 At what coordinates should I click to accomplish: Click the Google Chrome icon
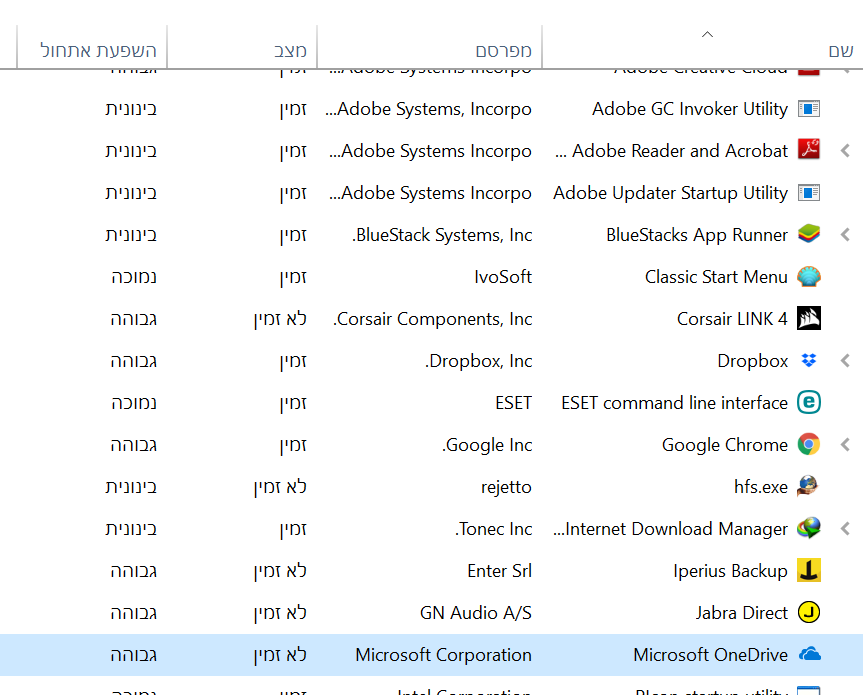(x=809, y=445)
